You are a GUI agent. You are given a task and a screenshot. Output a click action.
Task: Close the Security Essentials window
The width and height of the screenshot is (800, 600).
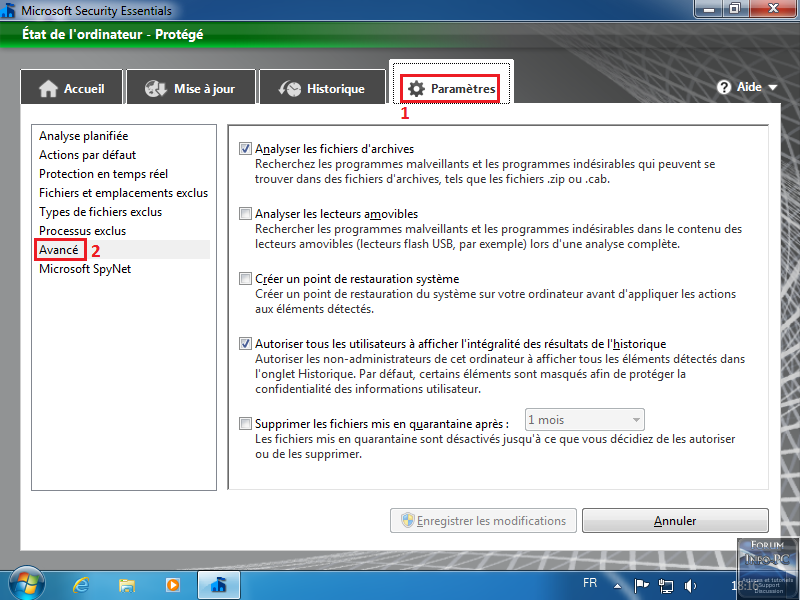[773, 8]
